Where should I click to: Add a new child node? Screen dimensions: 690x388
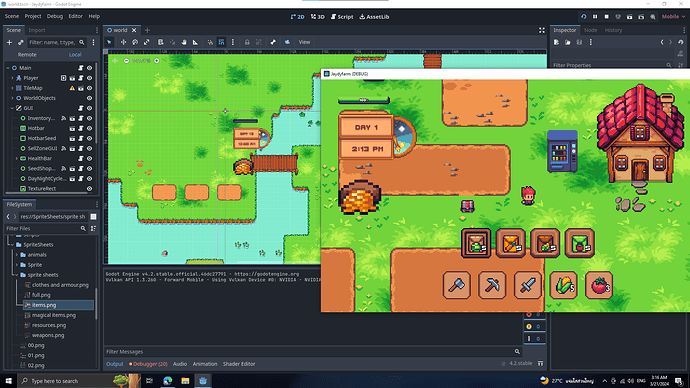(9, 43)
